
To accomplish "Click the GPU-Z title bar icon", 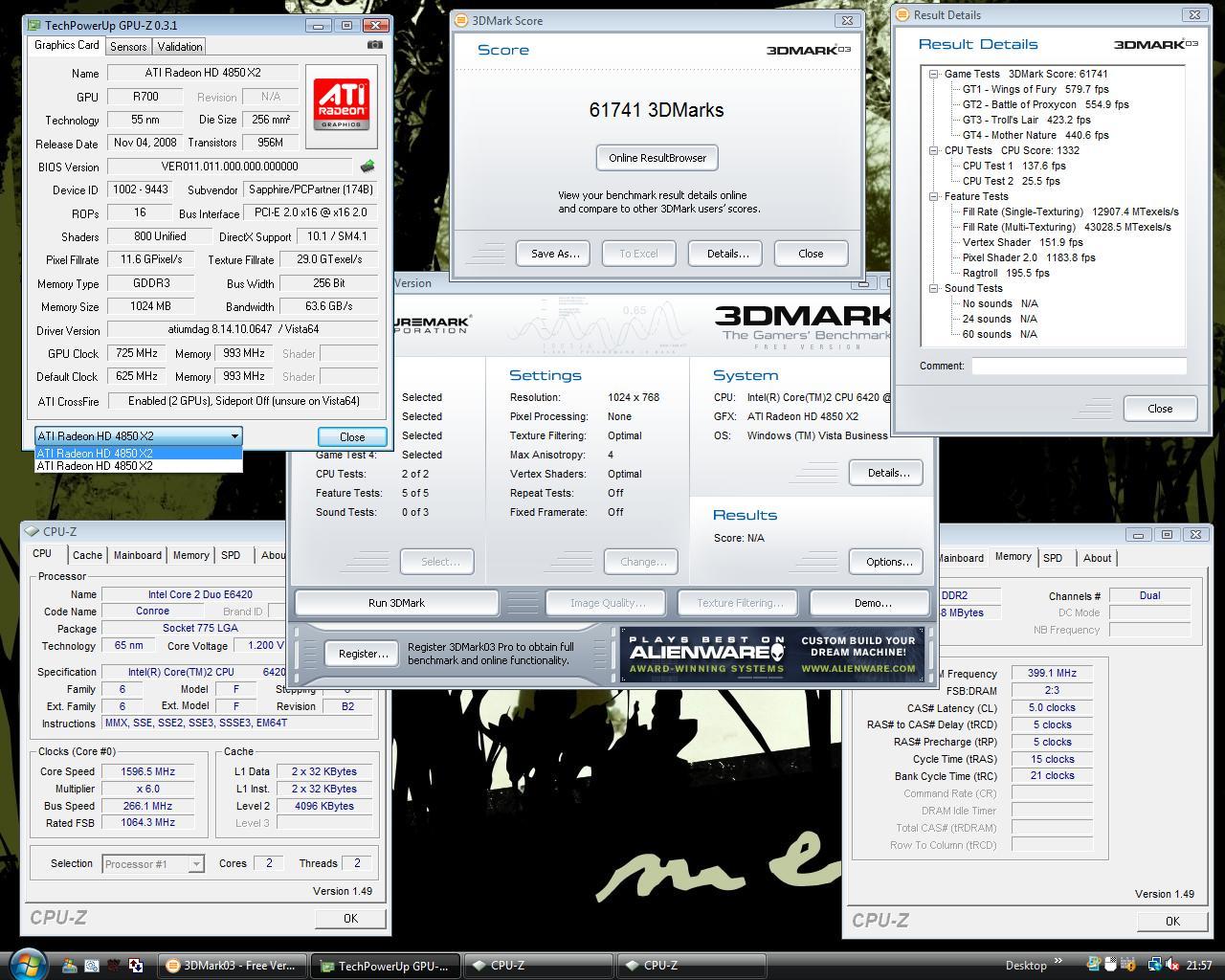I will 35,25.
